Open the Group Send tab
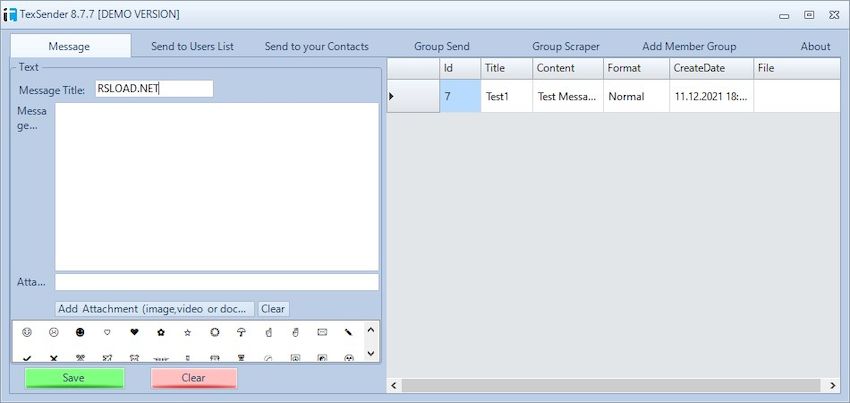The height and width of the screenshot is (403, 850). click(x=442, y=47)
